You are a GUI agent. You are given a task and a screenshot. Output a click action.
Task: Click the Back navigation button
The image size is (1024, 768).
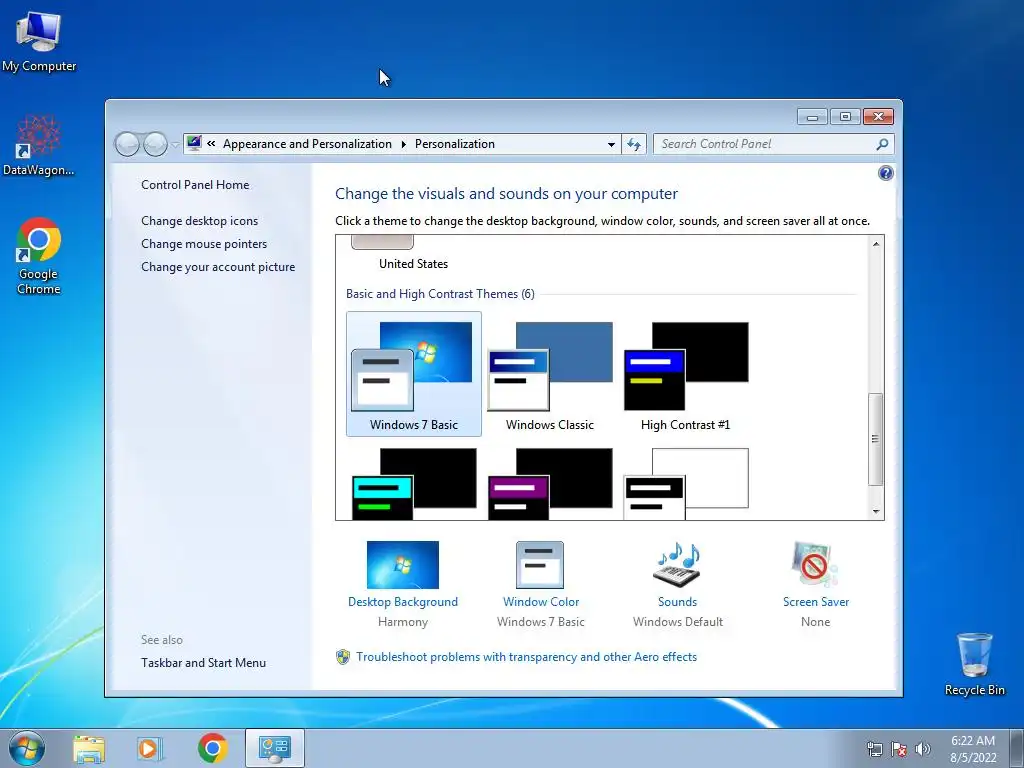[x=127, y=144]
